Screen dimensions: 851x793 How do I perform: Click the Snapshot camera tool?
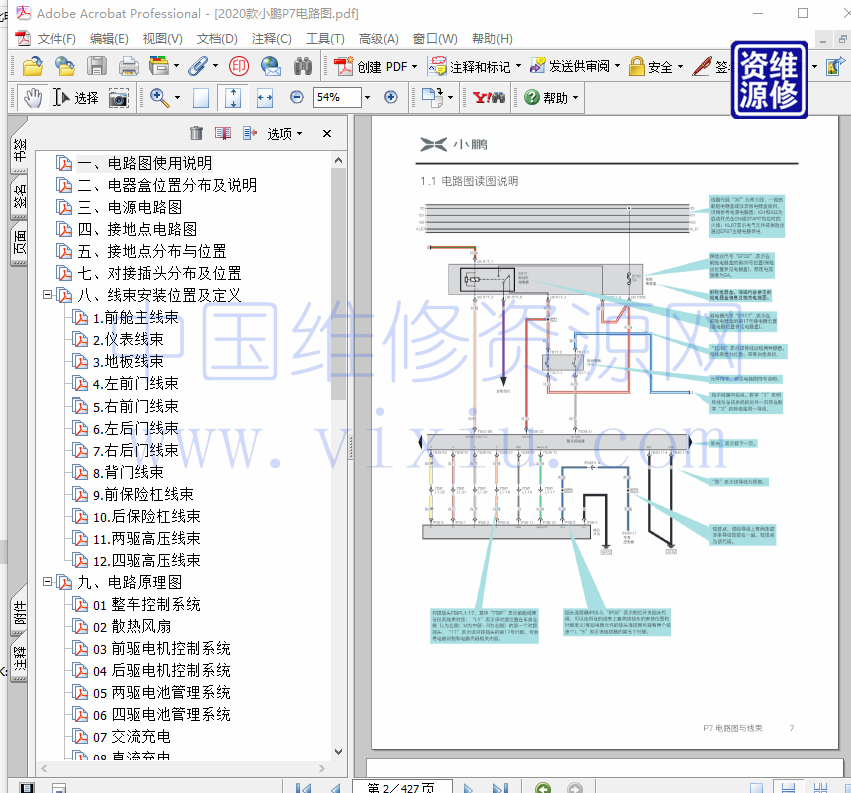coord(118,98)
